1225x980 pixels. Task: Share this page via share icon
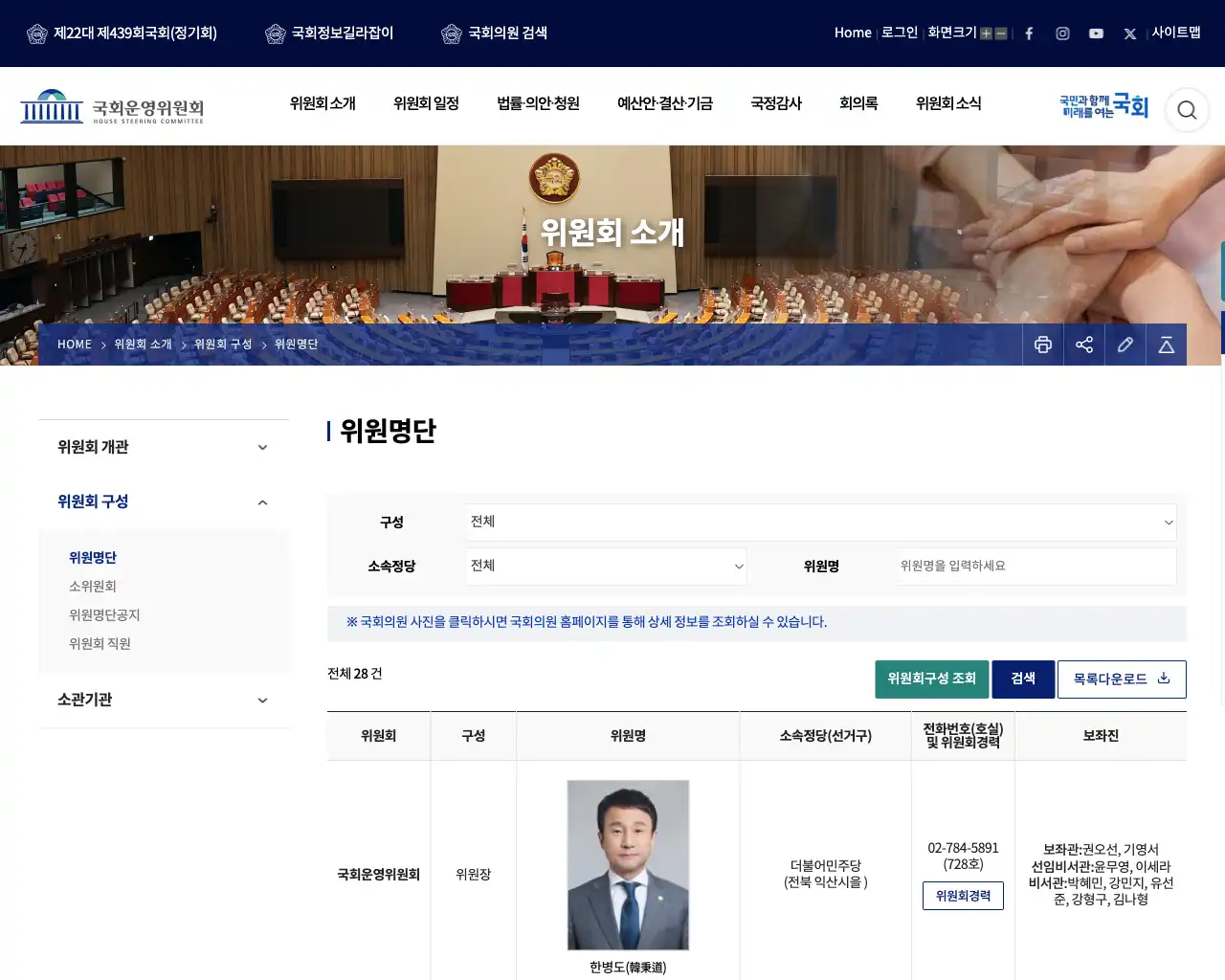click(1084, 345)
